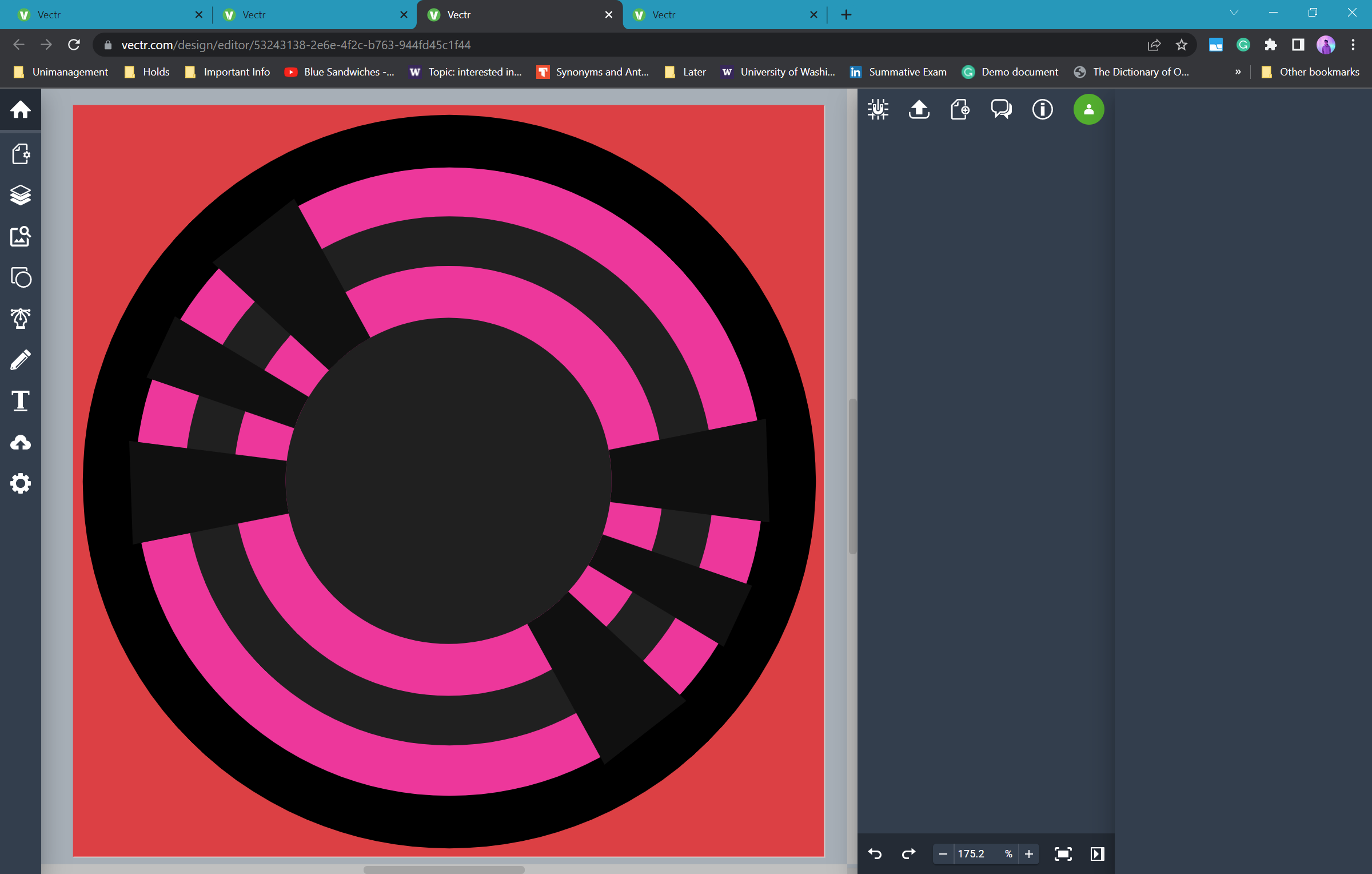
Task: Open the info icon
Action: point(1042,109)
